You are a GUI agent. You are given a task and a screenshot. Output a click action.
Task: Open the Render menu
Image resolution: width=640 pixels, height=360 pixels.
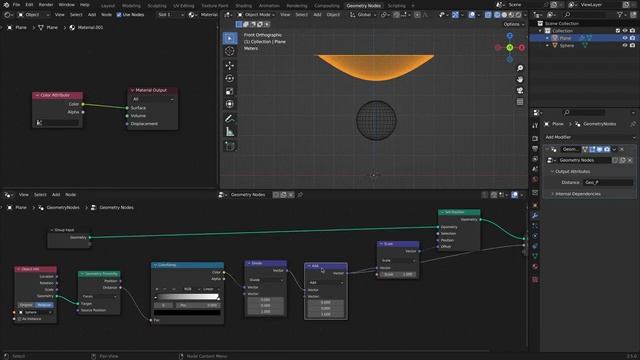(x=46, y=5)
